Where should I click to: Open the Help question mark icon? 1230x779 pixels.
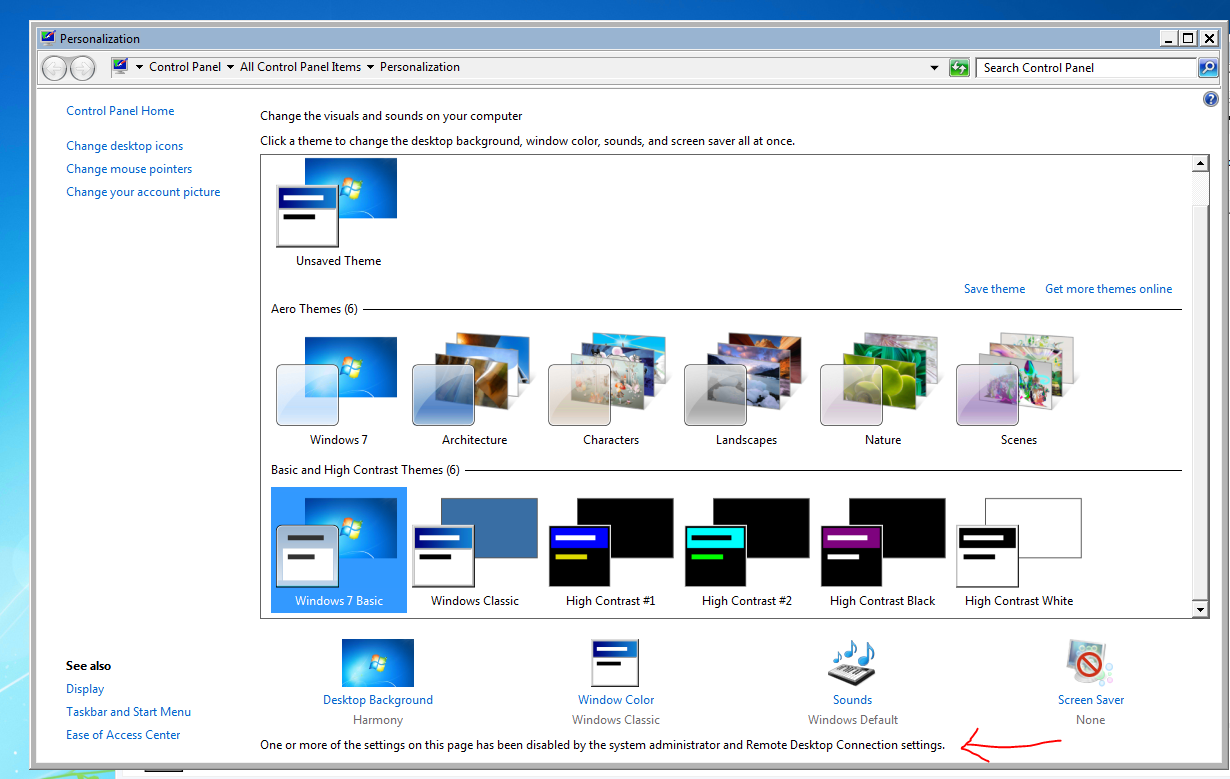tap(1211, 100)
